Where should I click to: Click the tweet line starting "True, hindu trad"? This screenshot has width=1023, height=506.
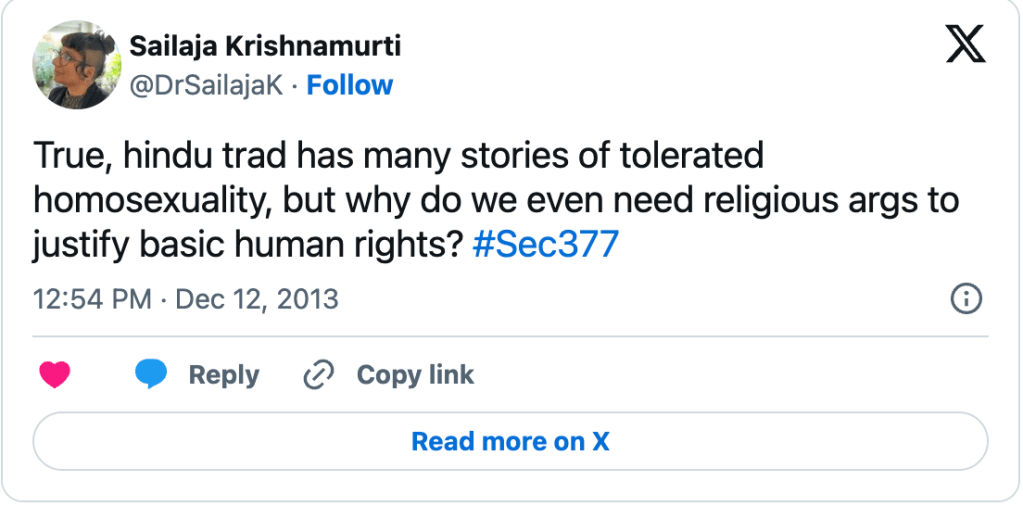[x=397, y=156]
